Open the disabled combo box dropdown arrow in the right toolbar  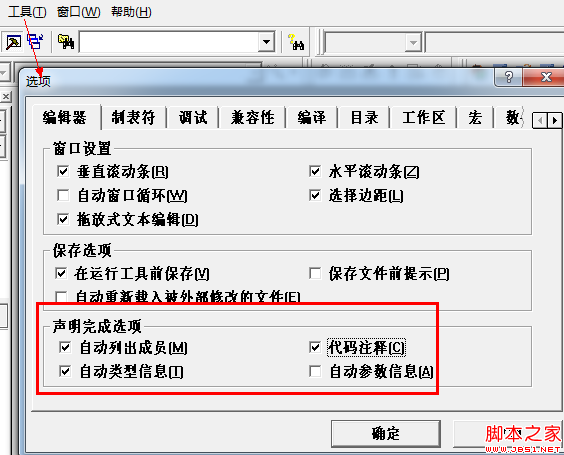pos(413,43)
